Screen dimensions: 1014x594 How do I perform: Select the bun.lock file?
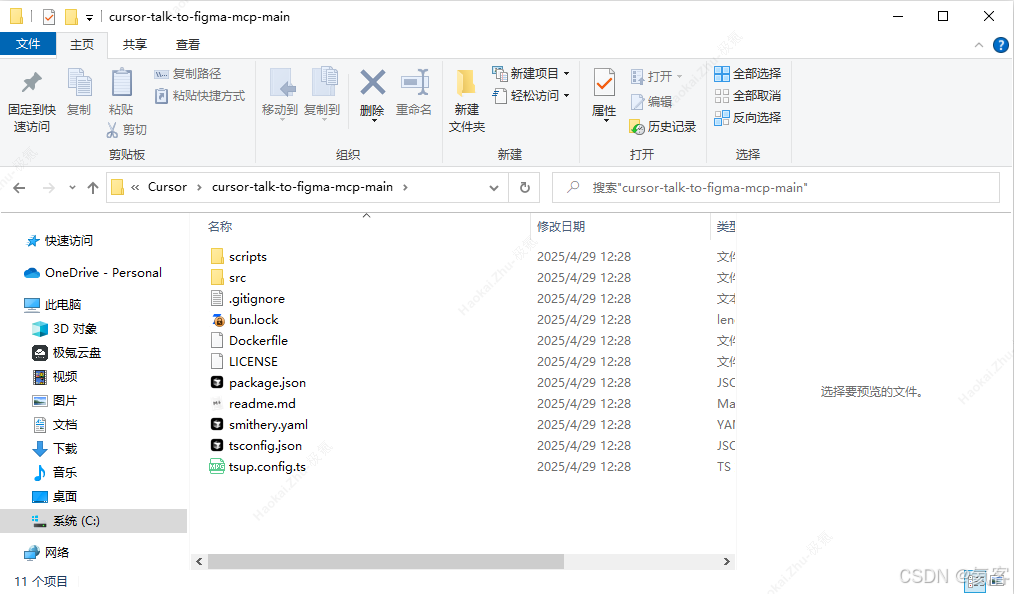click(x=254, y=320)
